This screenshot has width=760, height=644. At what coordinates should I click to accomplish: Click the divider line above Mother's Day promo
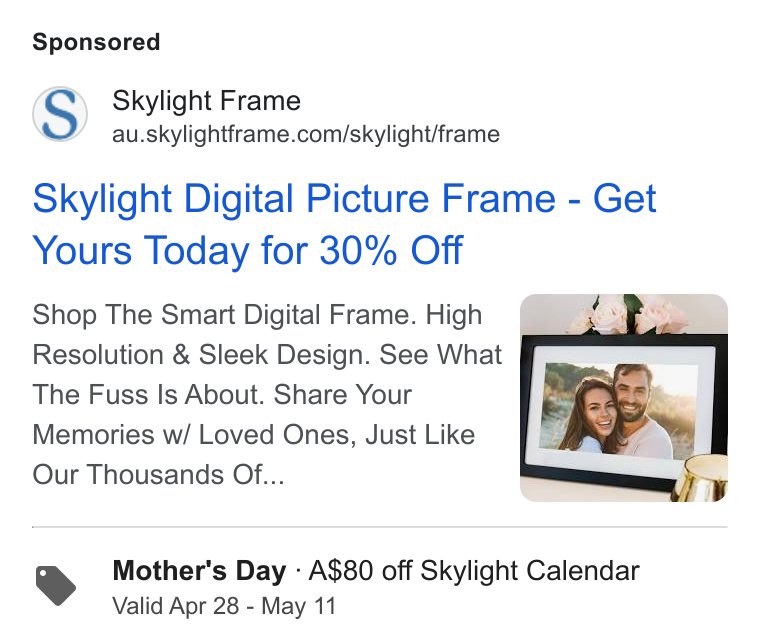point(380,527)
